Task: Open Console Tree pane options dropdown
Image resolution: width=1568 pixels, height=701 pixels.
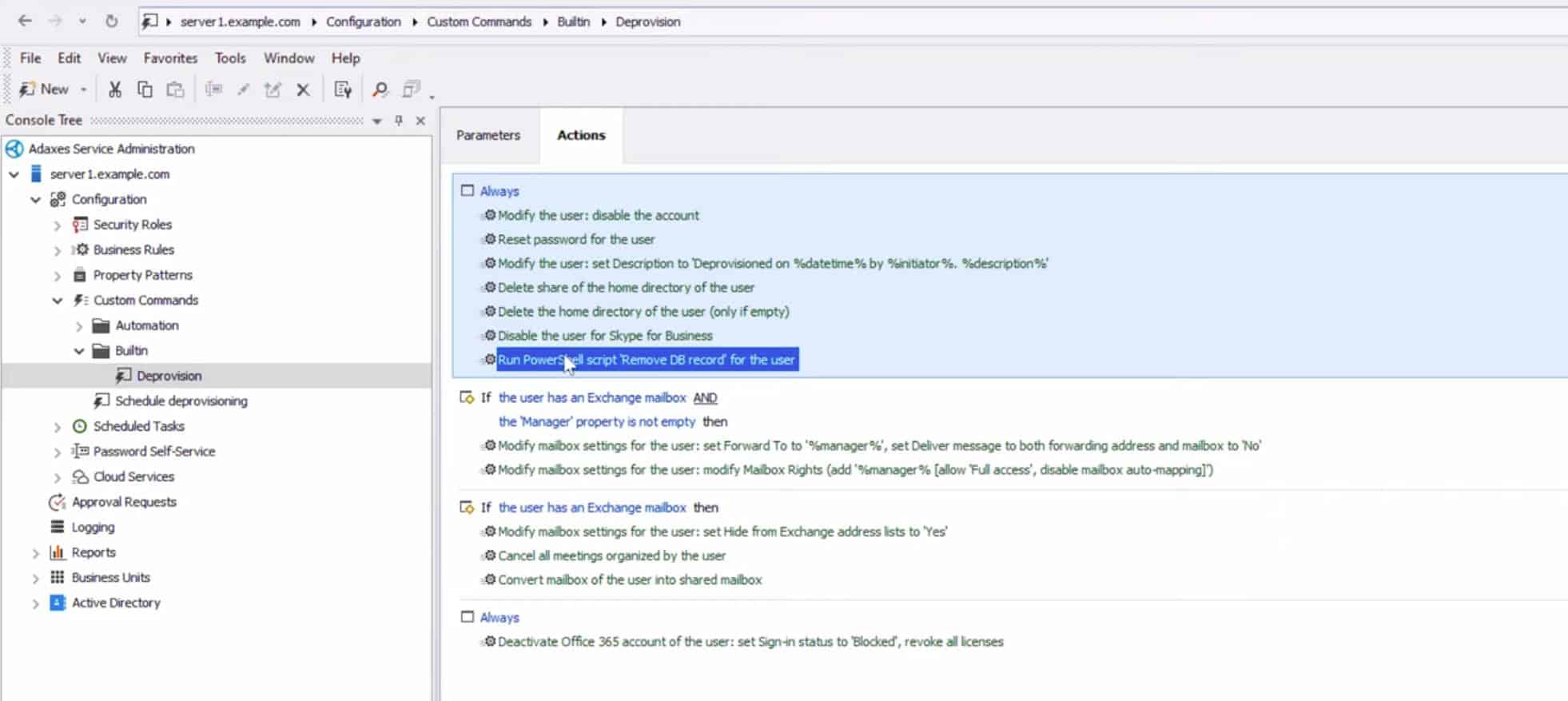Action: (377, 121)
